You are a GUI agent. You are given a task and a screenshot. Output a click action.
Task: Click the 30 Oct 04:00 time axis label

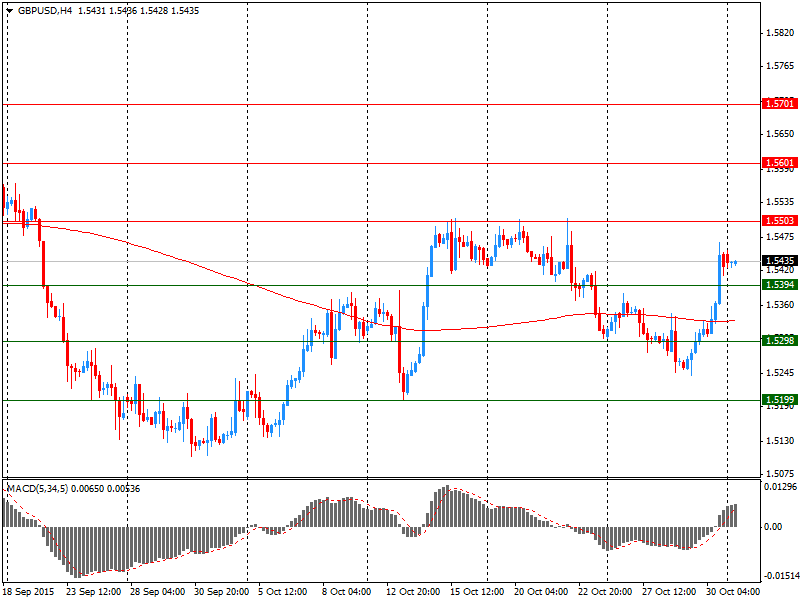(733, 592)
